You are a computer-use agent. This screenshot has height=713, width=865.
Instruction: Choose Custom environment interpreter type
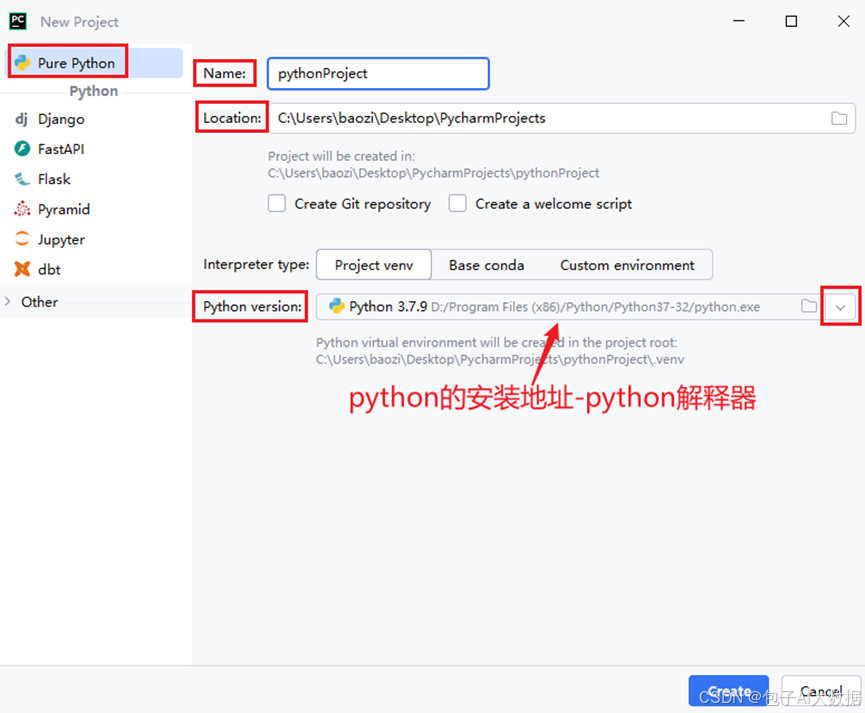pos(627,265)
